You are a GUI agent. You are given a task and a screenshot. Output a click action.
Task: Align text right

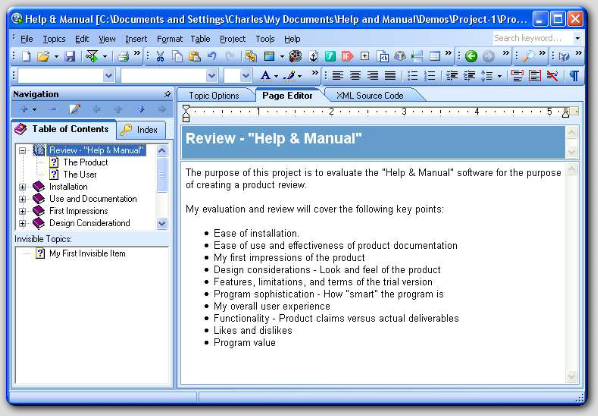click(373, 75)
